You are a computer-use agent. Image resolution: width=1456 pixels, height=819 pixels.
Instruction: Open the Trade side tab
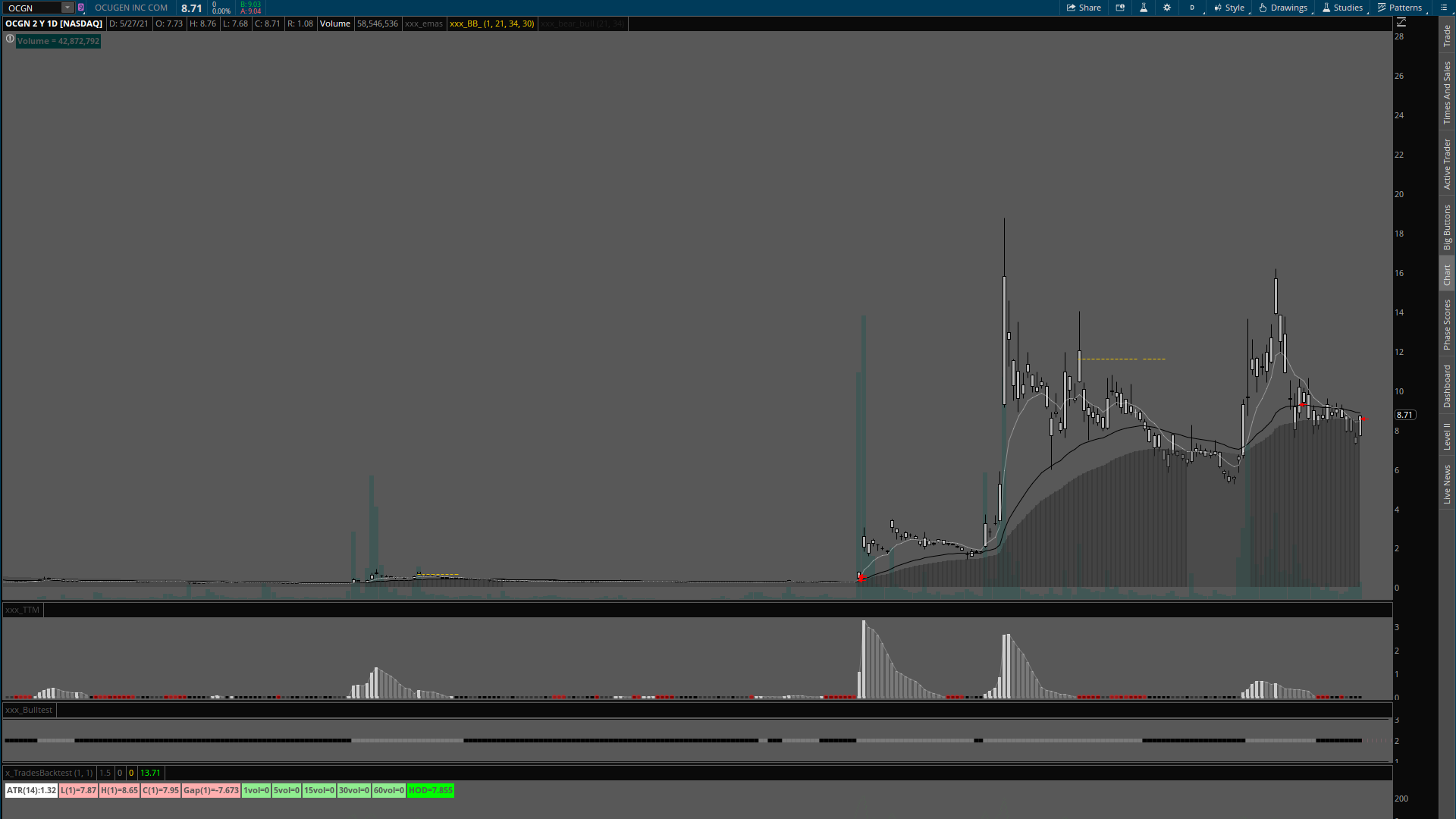1447,35
